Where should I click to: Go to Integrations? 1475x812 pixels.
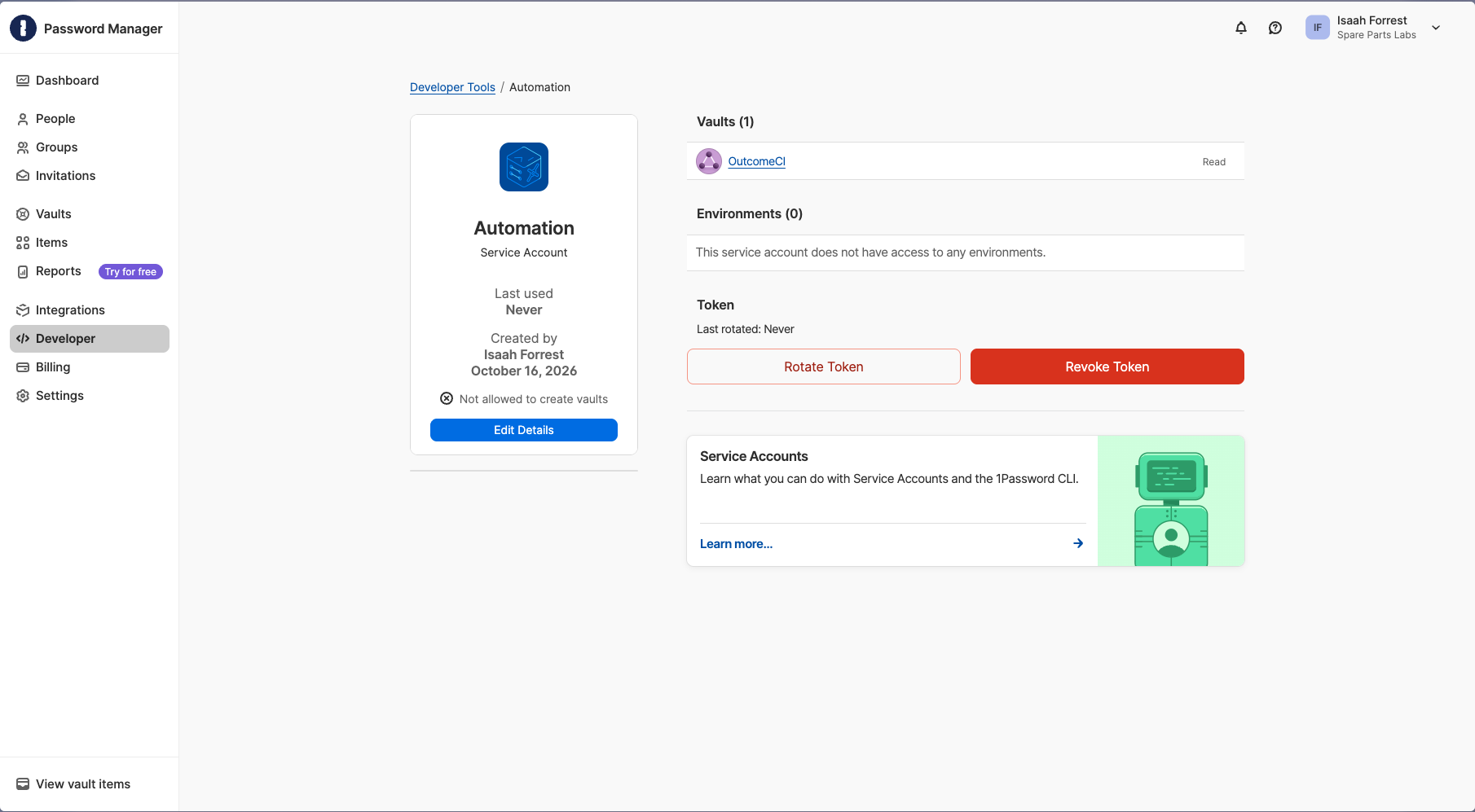click(90, 310)
